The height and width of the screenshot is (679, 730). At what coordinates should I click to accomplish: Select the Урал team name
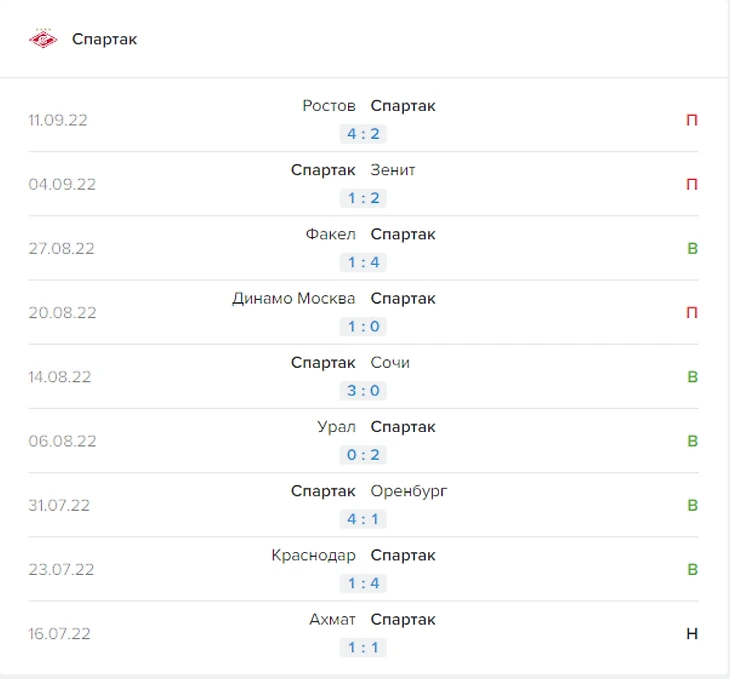[x=336, y=427]
